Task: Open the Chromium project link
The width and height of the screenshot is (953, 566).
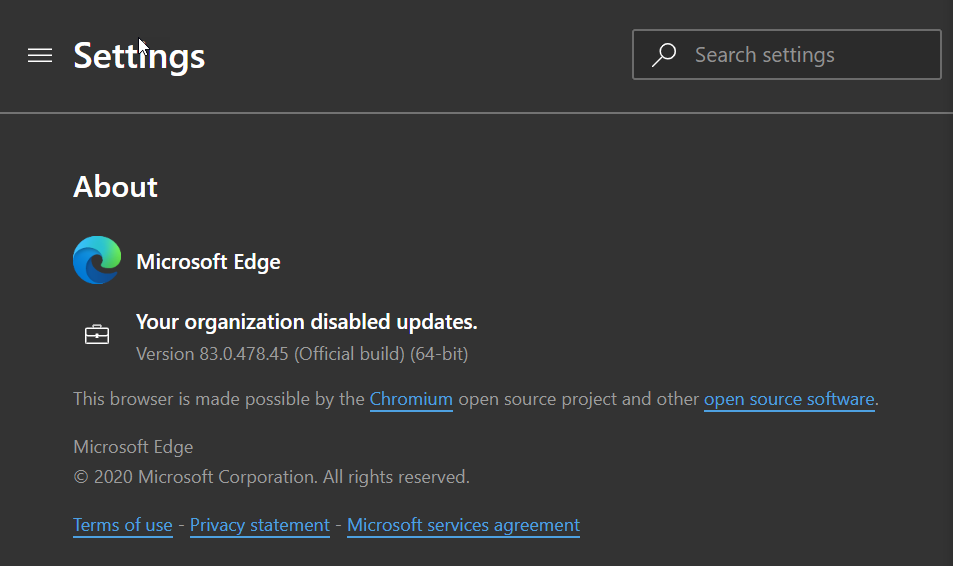Action: (x=411, y=399)
